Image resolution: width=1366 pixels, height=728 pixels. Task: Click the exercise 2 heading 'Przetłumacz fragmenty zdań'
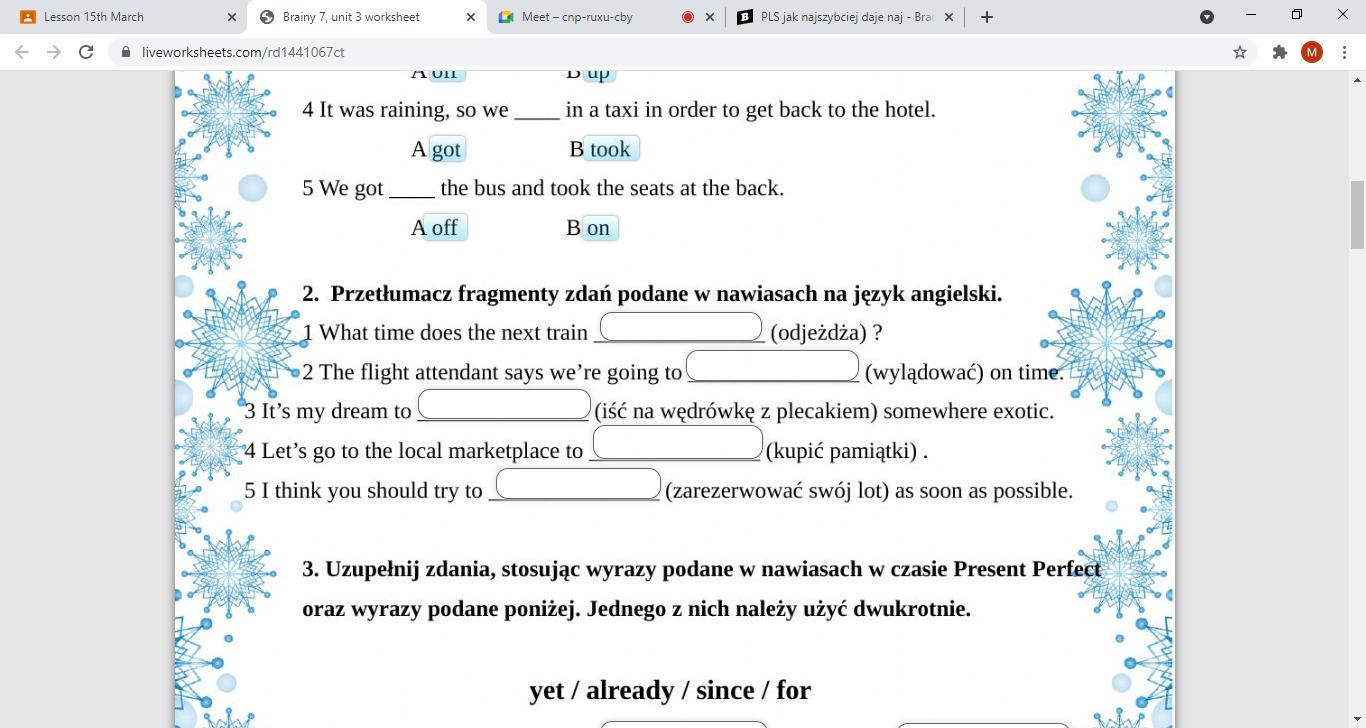(652, 294)
